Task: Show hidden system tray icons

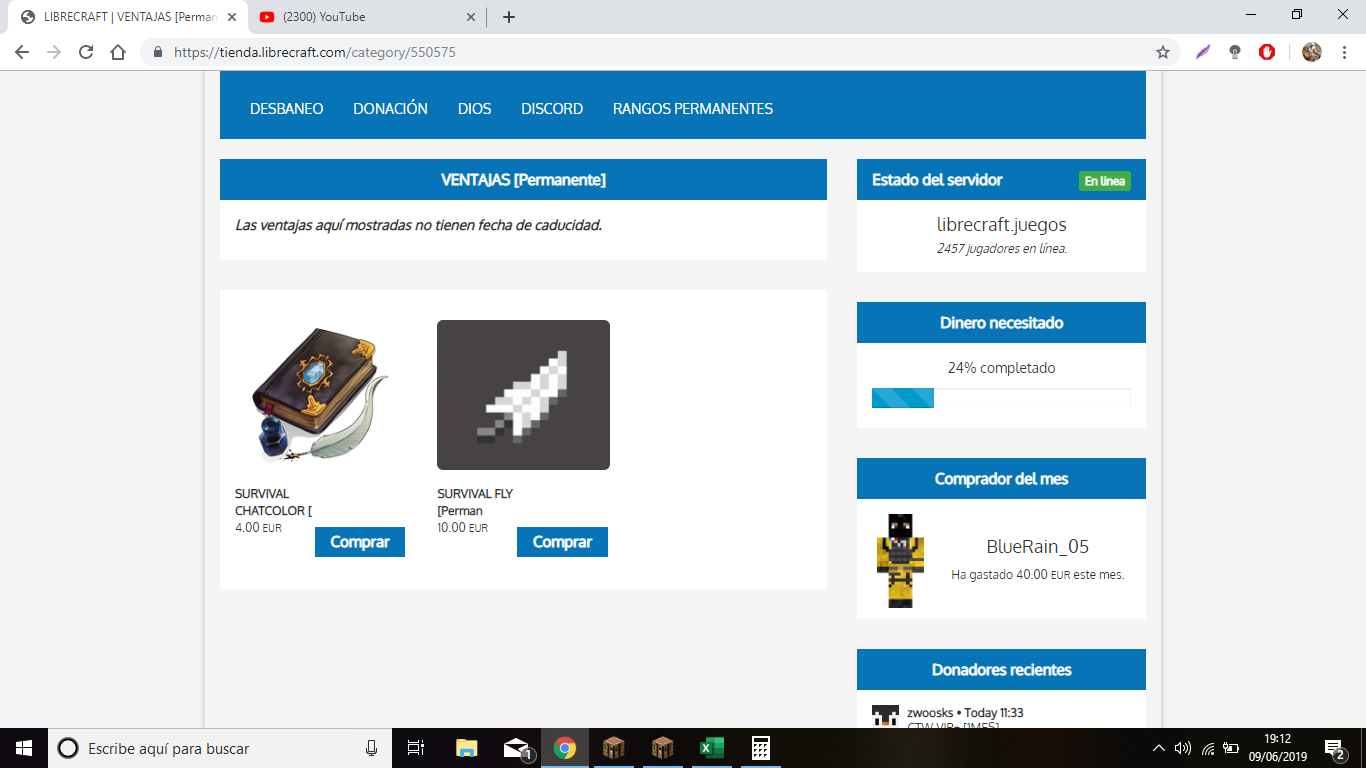Action: [x=1159, y=748]
